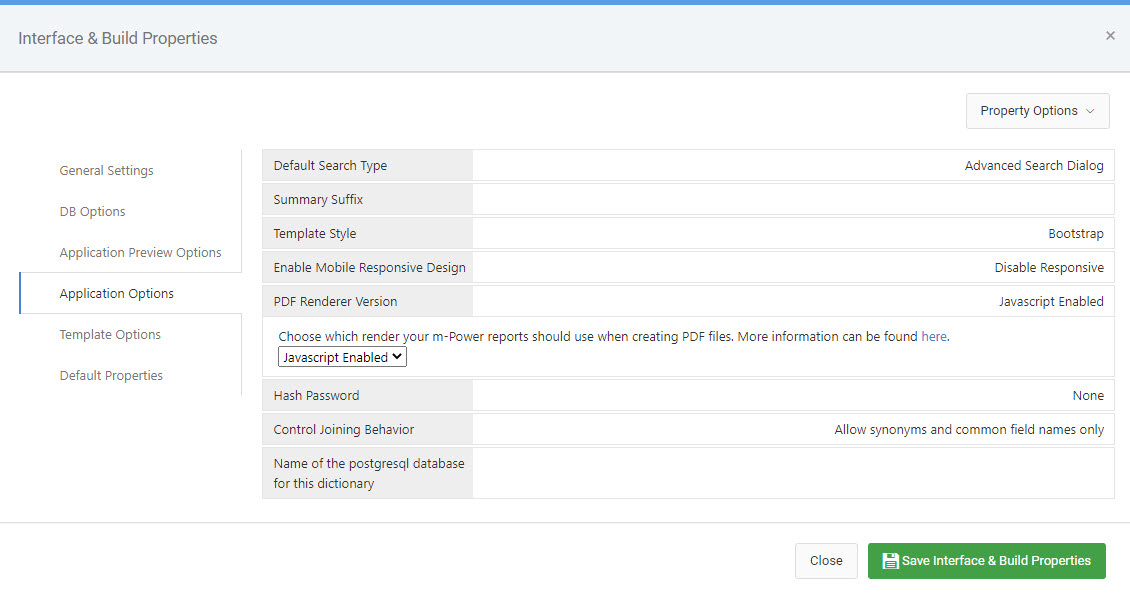Go to Template Options tab

110,335
